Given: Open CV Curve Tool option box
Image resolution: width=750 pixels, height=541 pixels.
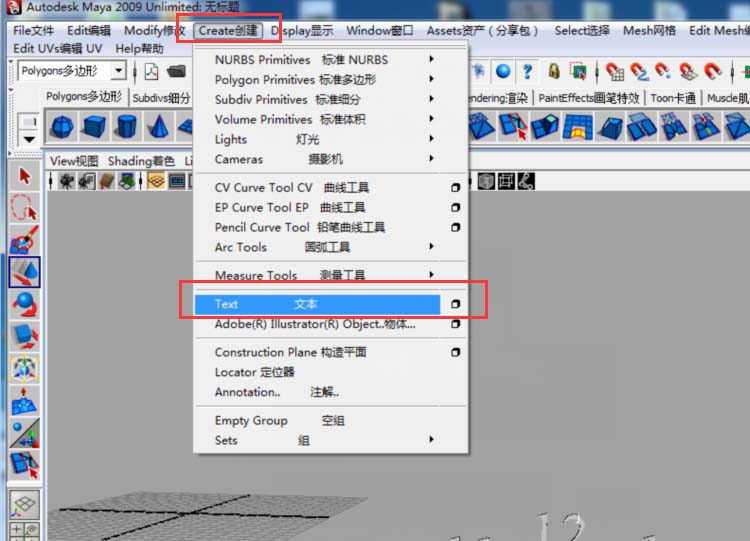Looking at the screenshot, I should [455, 188].
